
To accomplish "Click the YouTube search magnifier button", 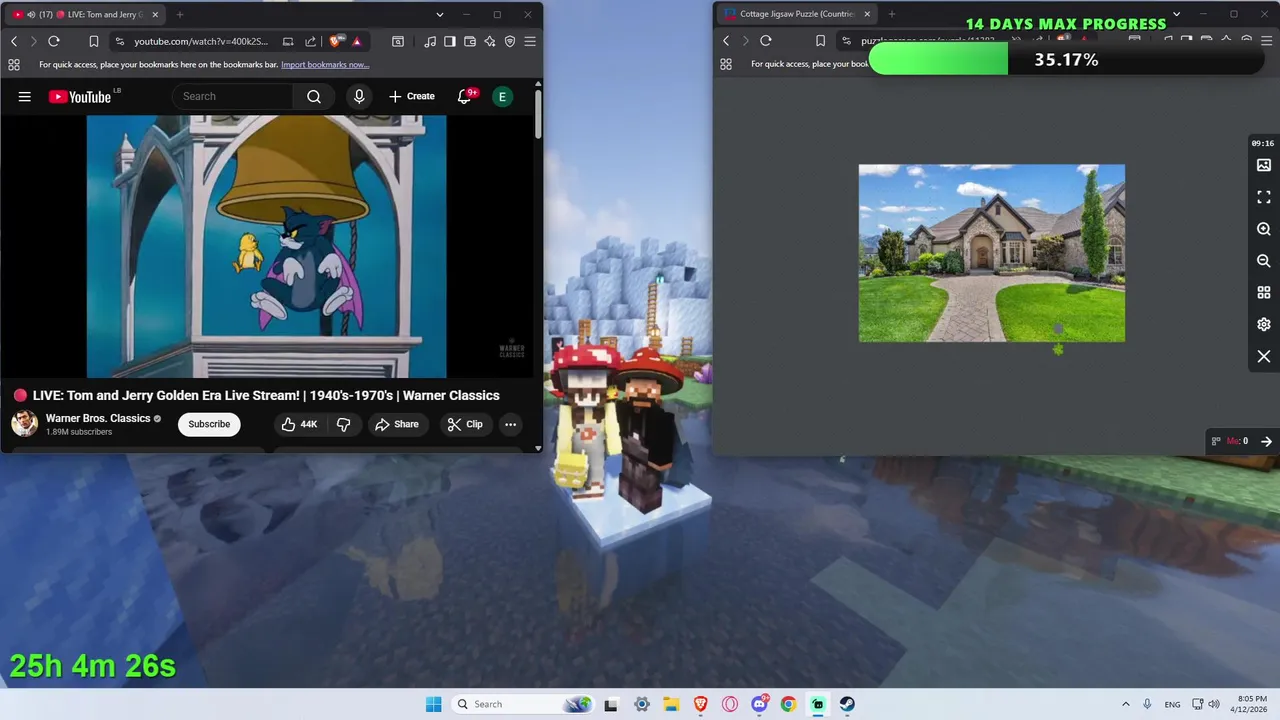I will pos(314,96).
